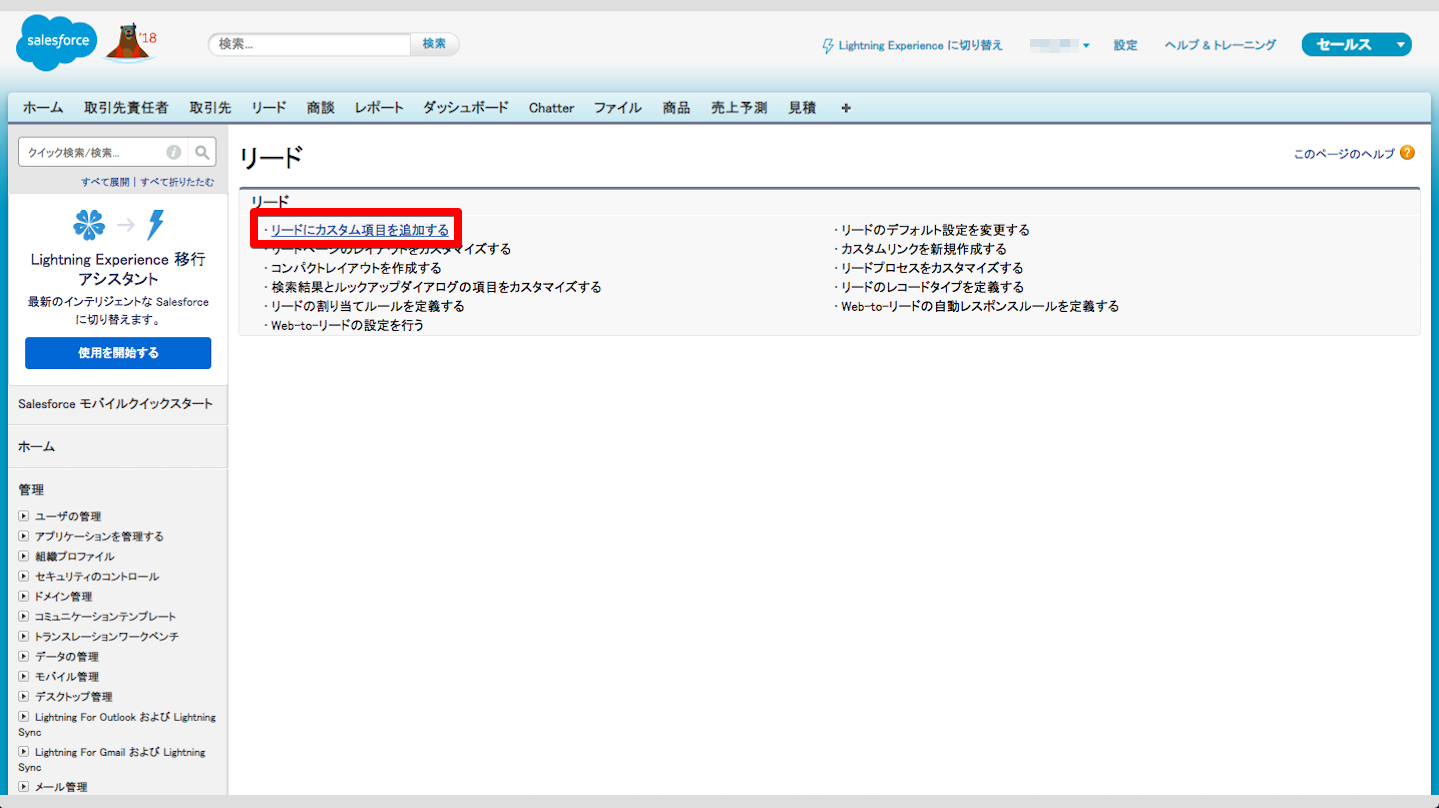Expand the ドメイン管理 node
Screen dimensions: 1439x808
[x=24, y=596]
